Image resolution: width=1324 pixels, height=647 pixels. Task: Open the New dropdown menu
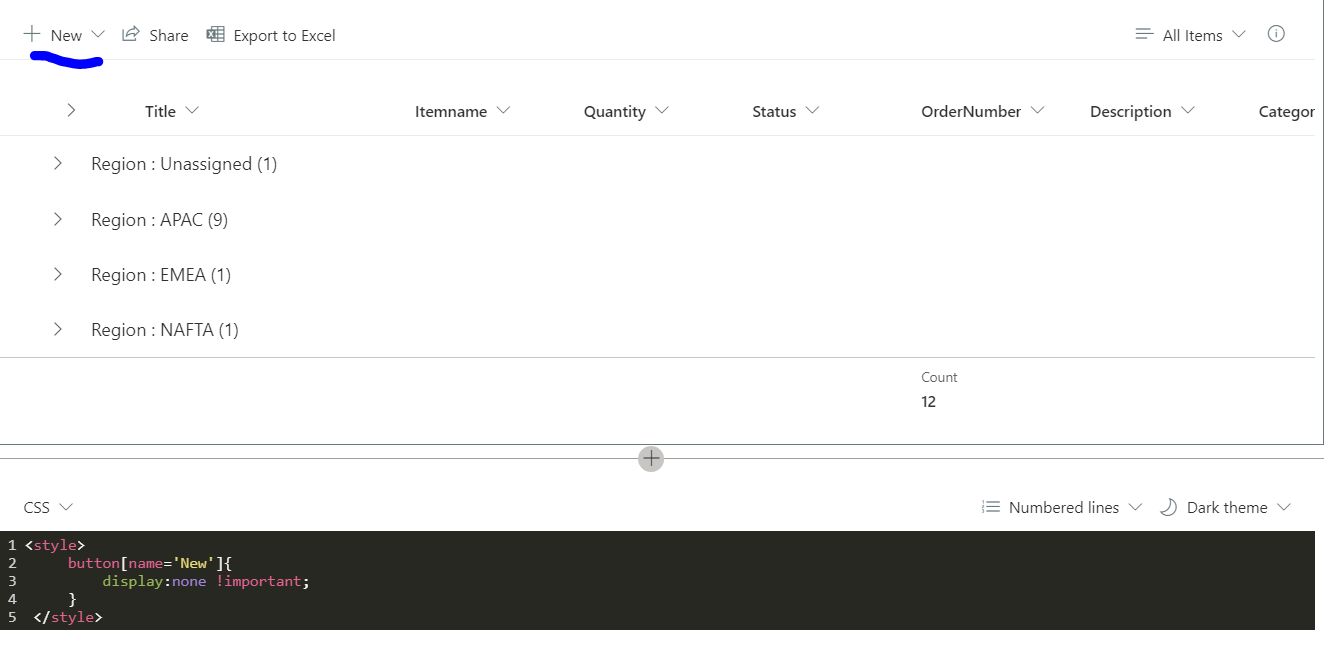point(97,34)
